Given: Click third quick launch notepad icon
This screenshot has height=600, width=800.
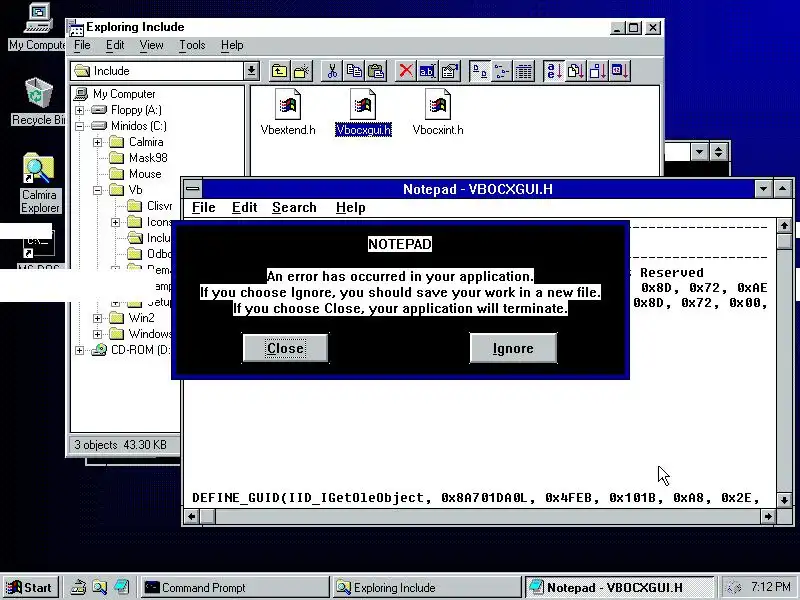Looking at the screenshot, I should click(121, 588).
